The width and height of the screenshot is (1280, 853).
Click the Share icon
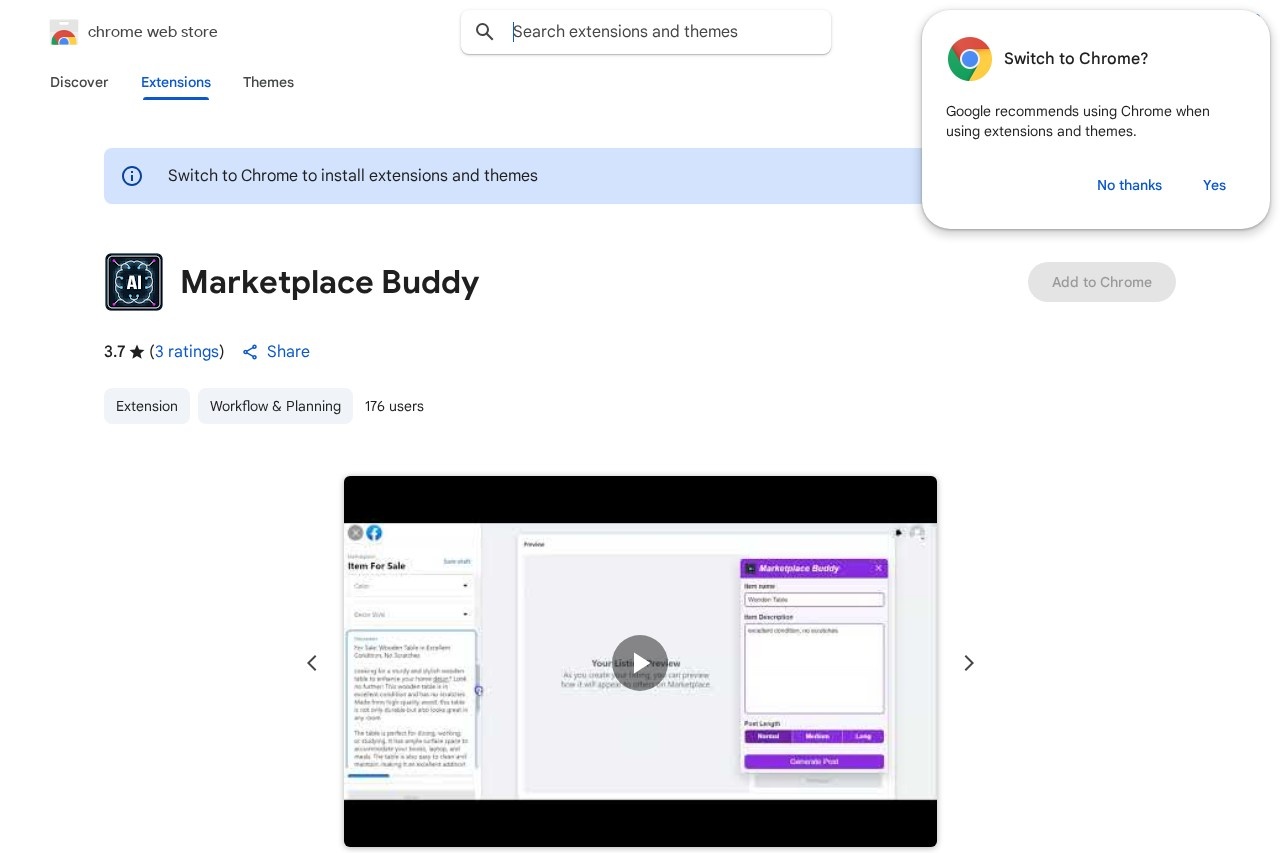[250, 352]
